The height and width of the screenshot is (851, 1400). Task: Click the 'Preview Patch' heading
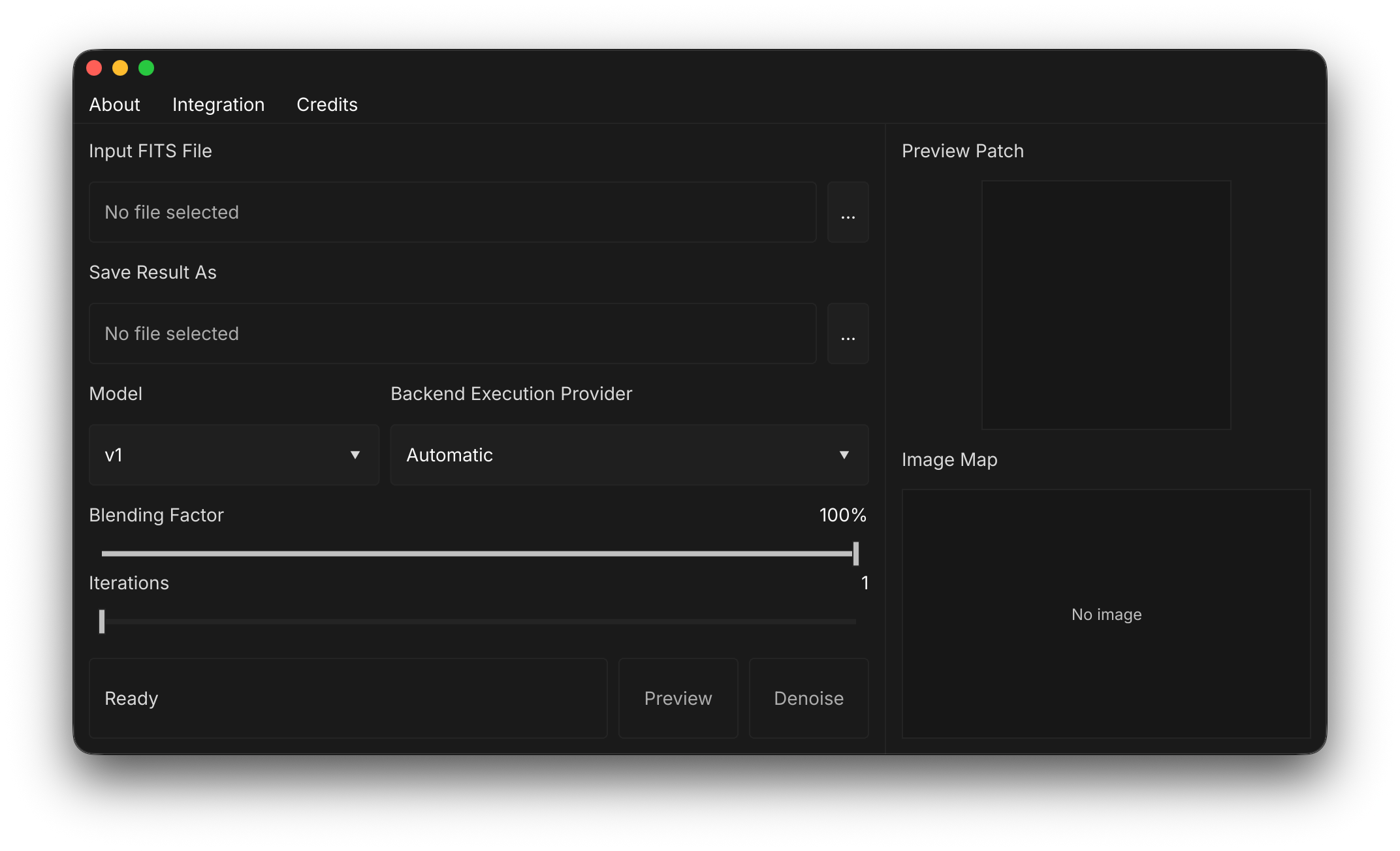pyautogui.click(x=963, y=151)
